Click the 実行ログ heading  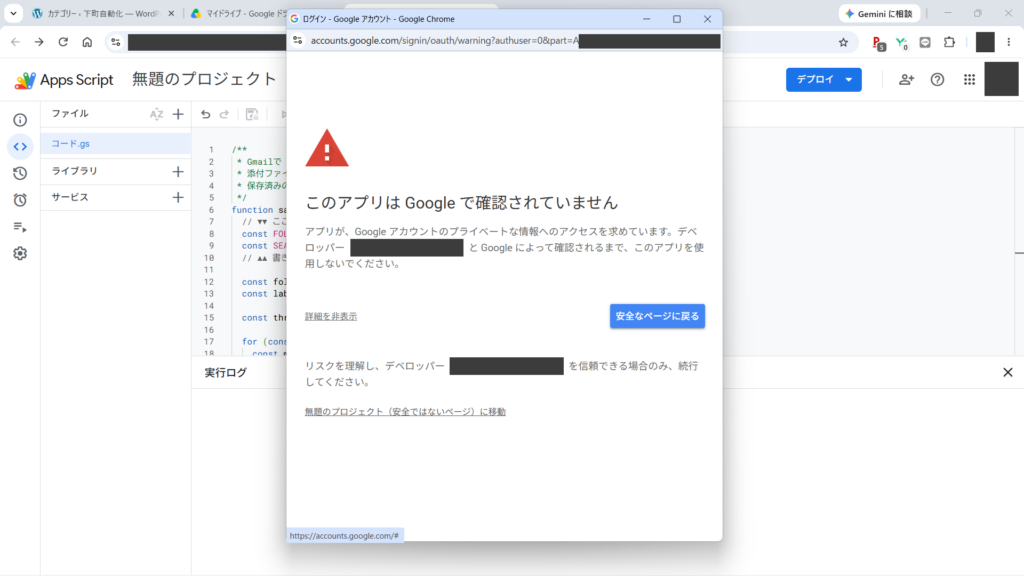pyautogui.click(x=225, y=372)
